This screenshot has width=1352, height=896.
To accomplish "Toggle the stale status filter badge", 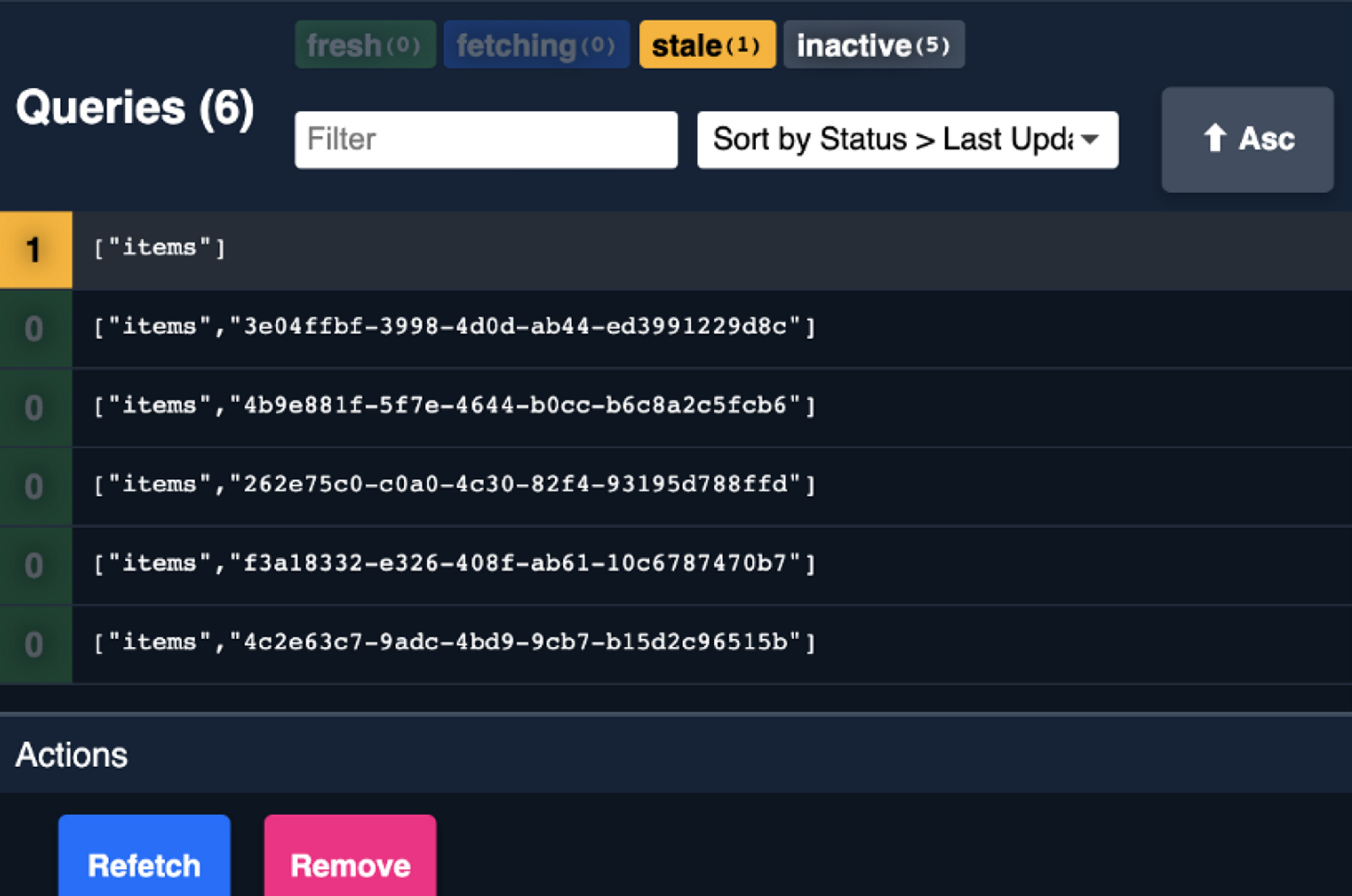I will [x=707, y=45].
